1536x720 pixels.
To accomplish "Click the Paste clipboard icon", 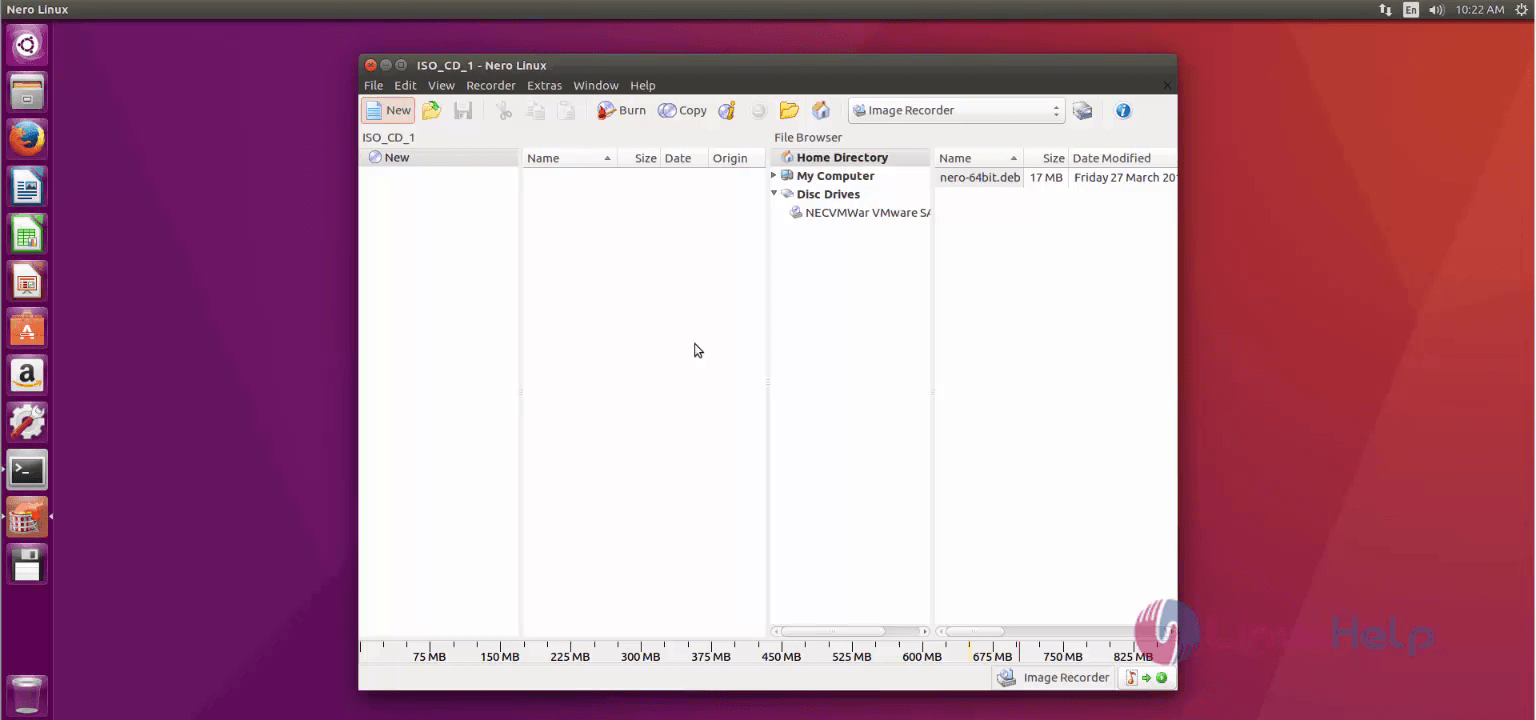I will coord(566,110).
